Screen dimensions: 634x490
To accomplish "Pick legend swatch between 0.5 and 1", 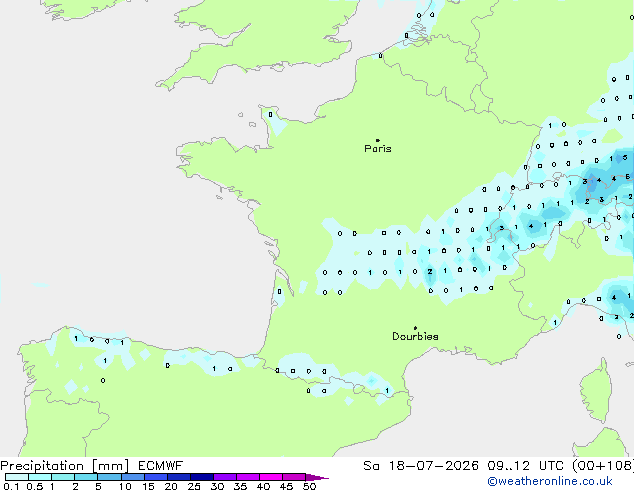I will [40, 477].
